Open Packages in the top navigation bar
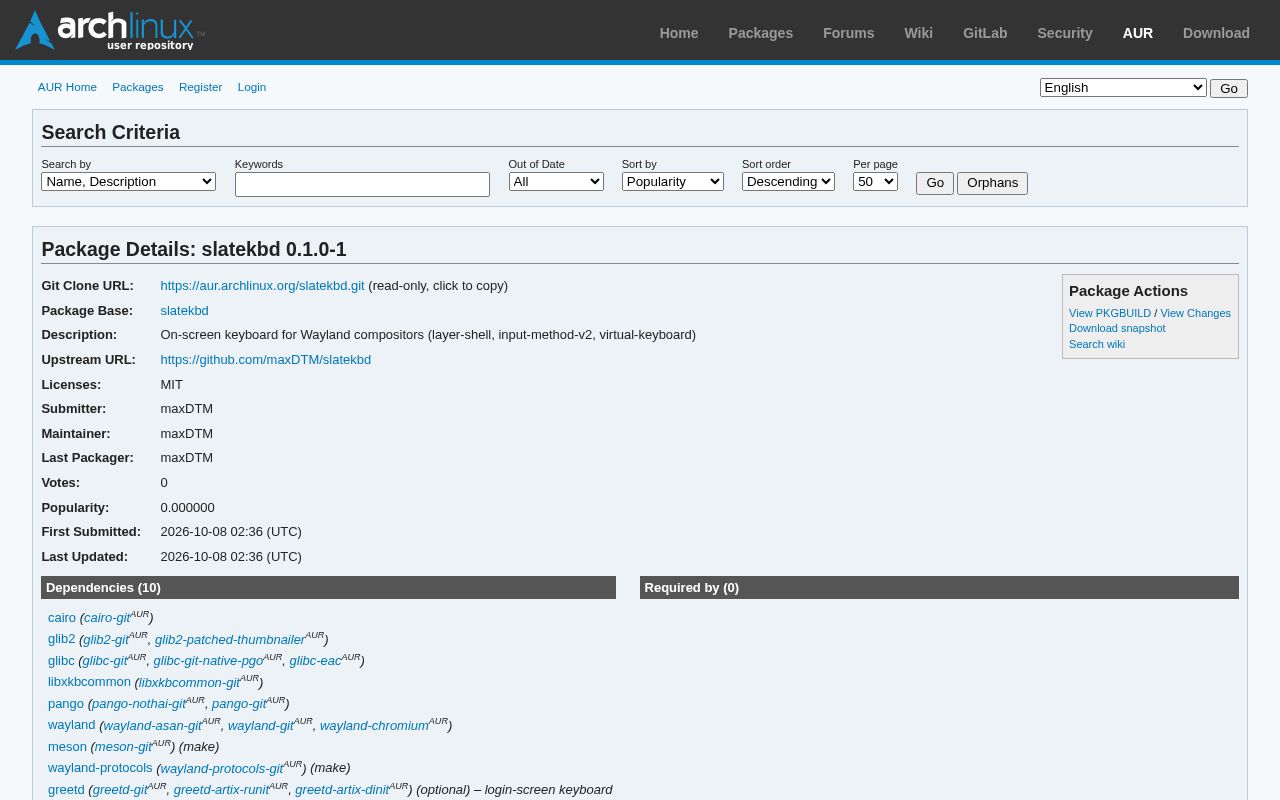Viewport: 1280px width, 800px height. pyautogui.click(x=761, y=33)
